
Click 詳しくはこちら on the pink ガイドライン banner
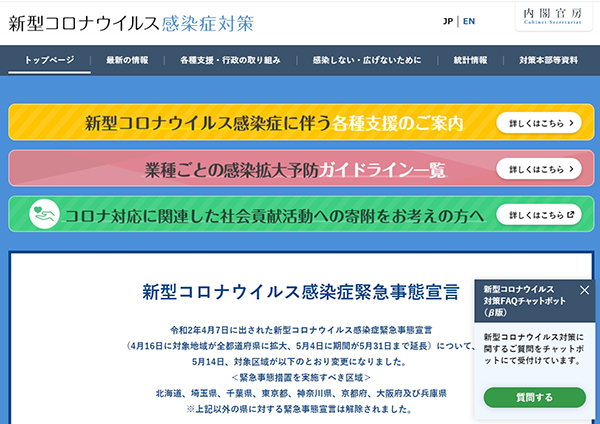pyautogui.click(x=538, y=169)
